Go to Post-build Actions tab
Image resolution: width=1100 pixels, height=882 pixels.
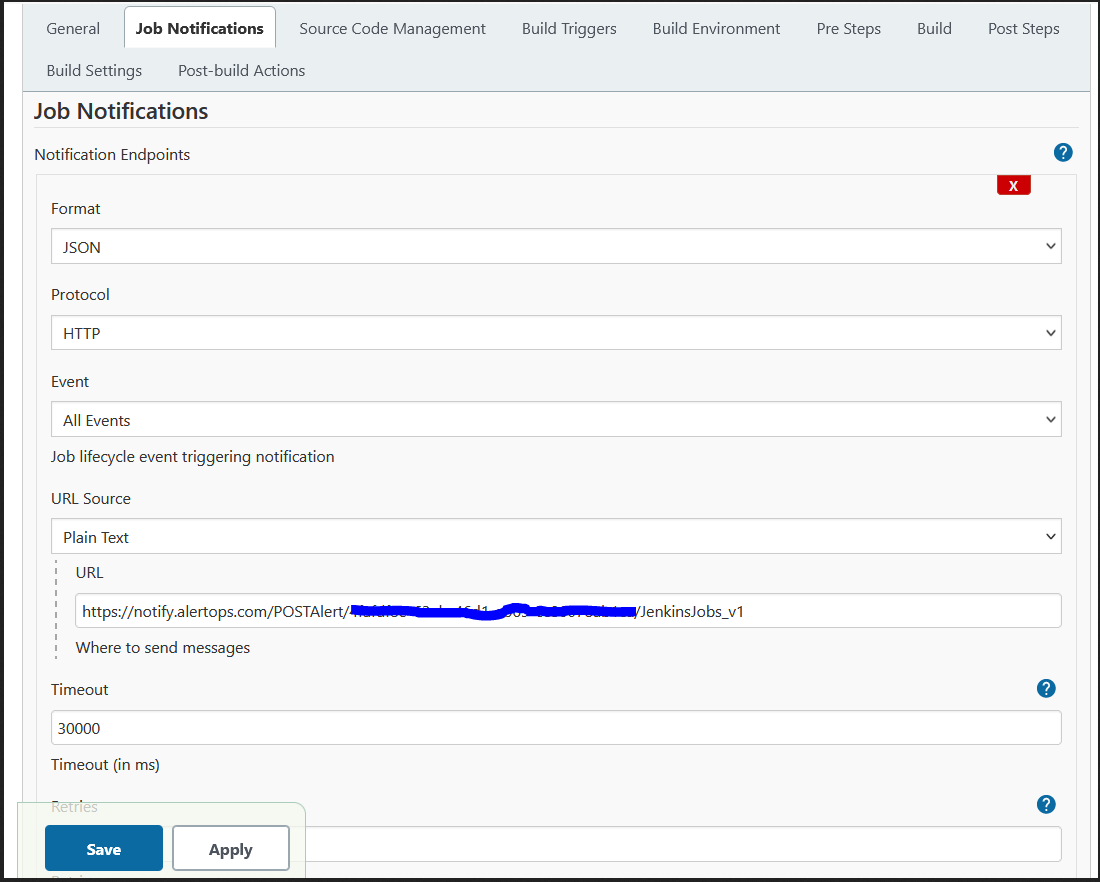click(x=241, y=71)
